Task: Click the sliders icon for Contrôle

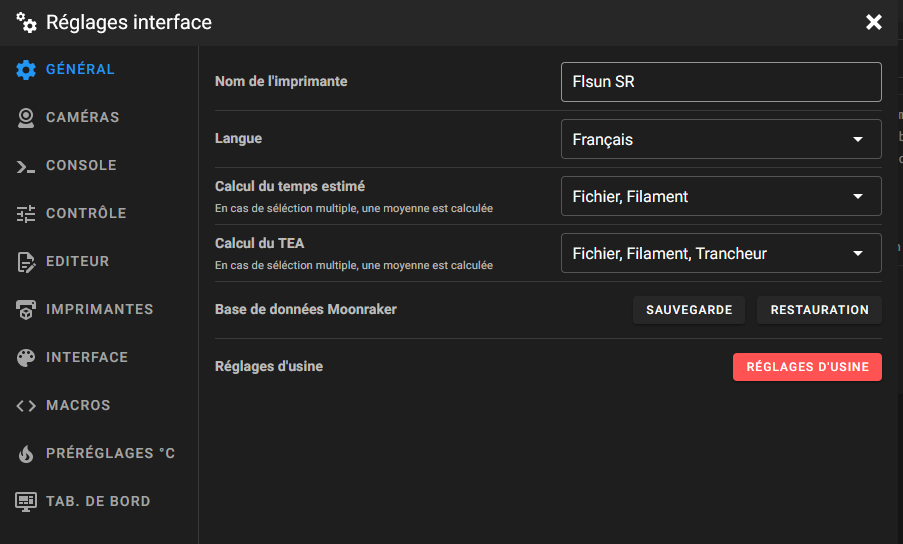Action: click(x=26, y=214)
